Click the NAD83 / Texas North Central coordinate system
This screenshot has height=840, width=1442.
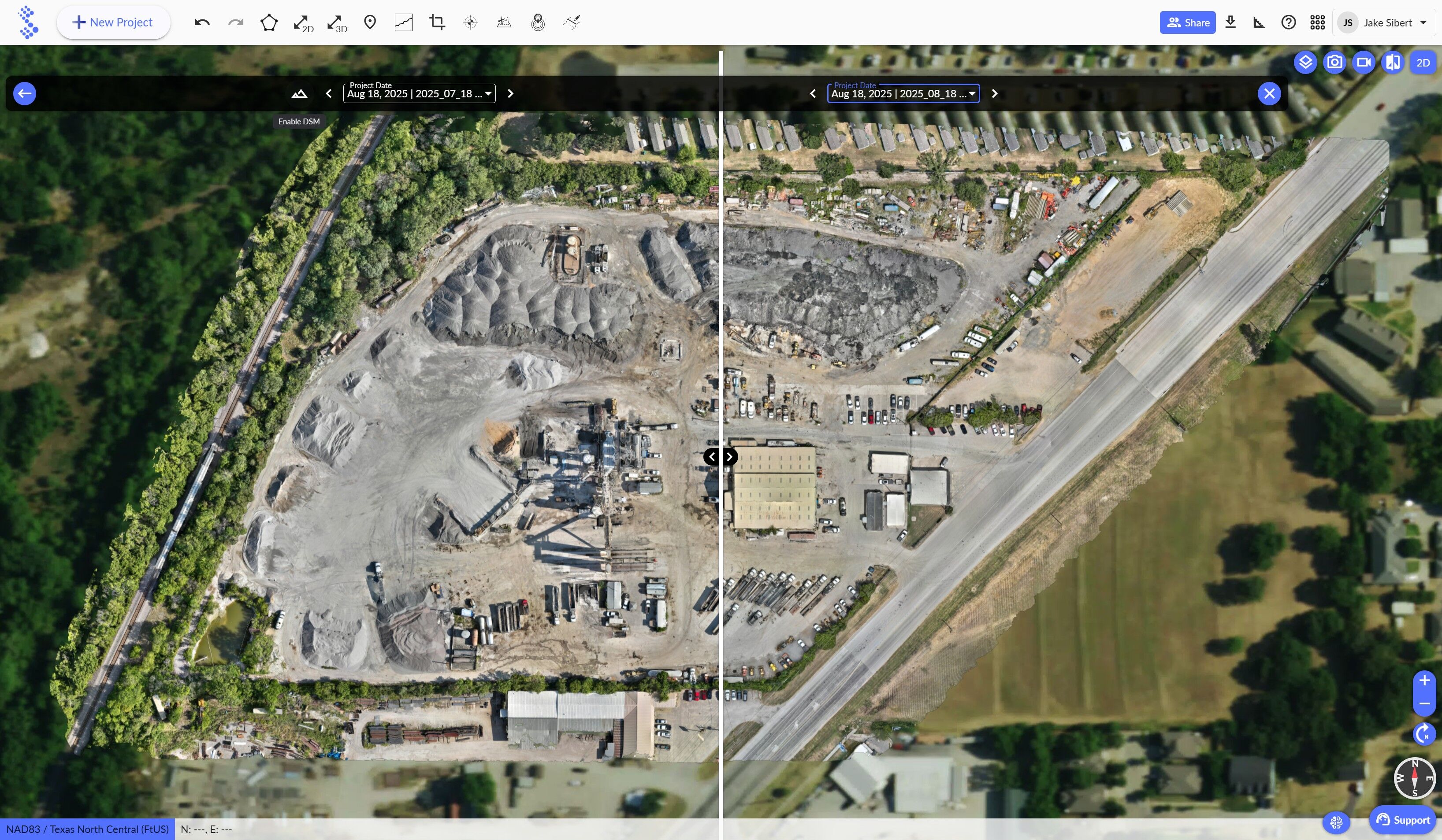88,829
